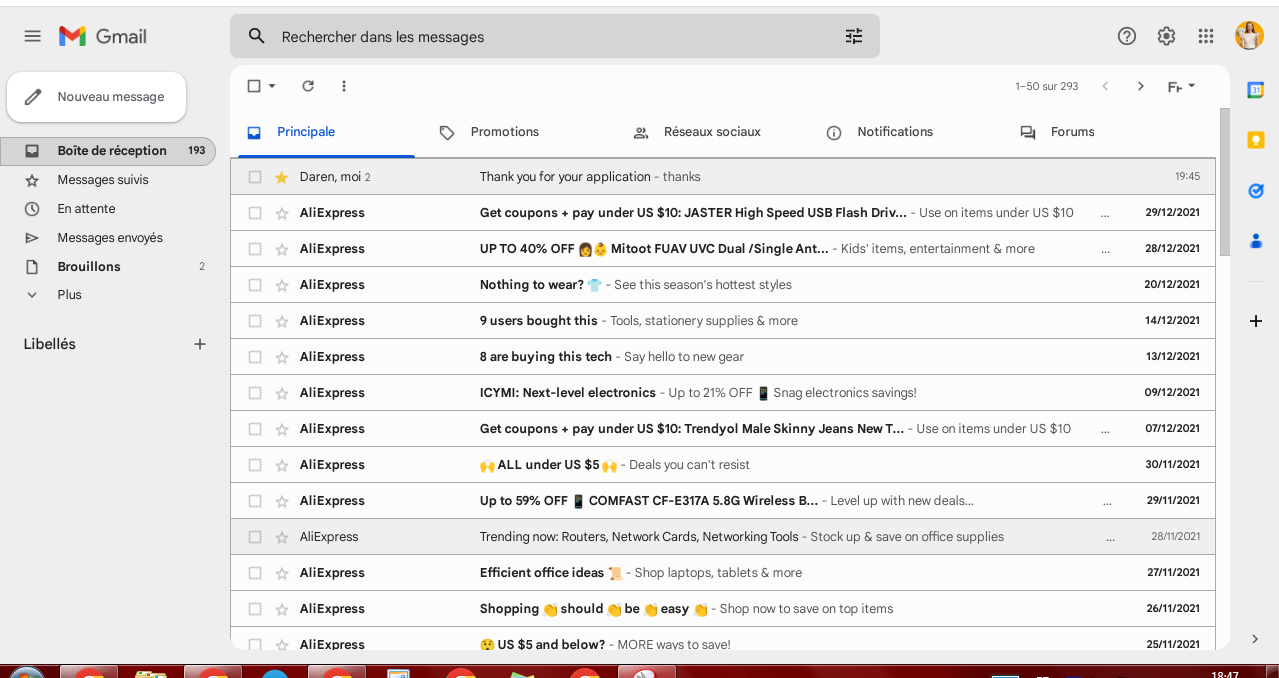Open Contacts side panel

(x=1256, y=240)
